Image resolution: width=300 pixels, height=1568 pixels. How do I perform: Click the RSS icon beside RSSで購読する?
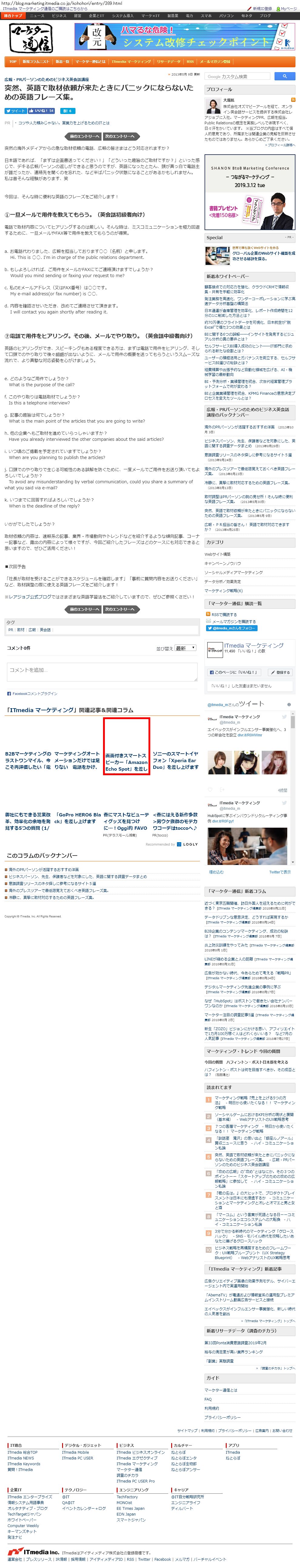tap(208, 615)
